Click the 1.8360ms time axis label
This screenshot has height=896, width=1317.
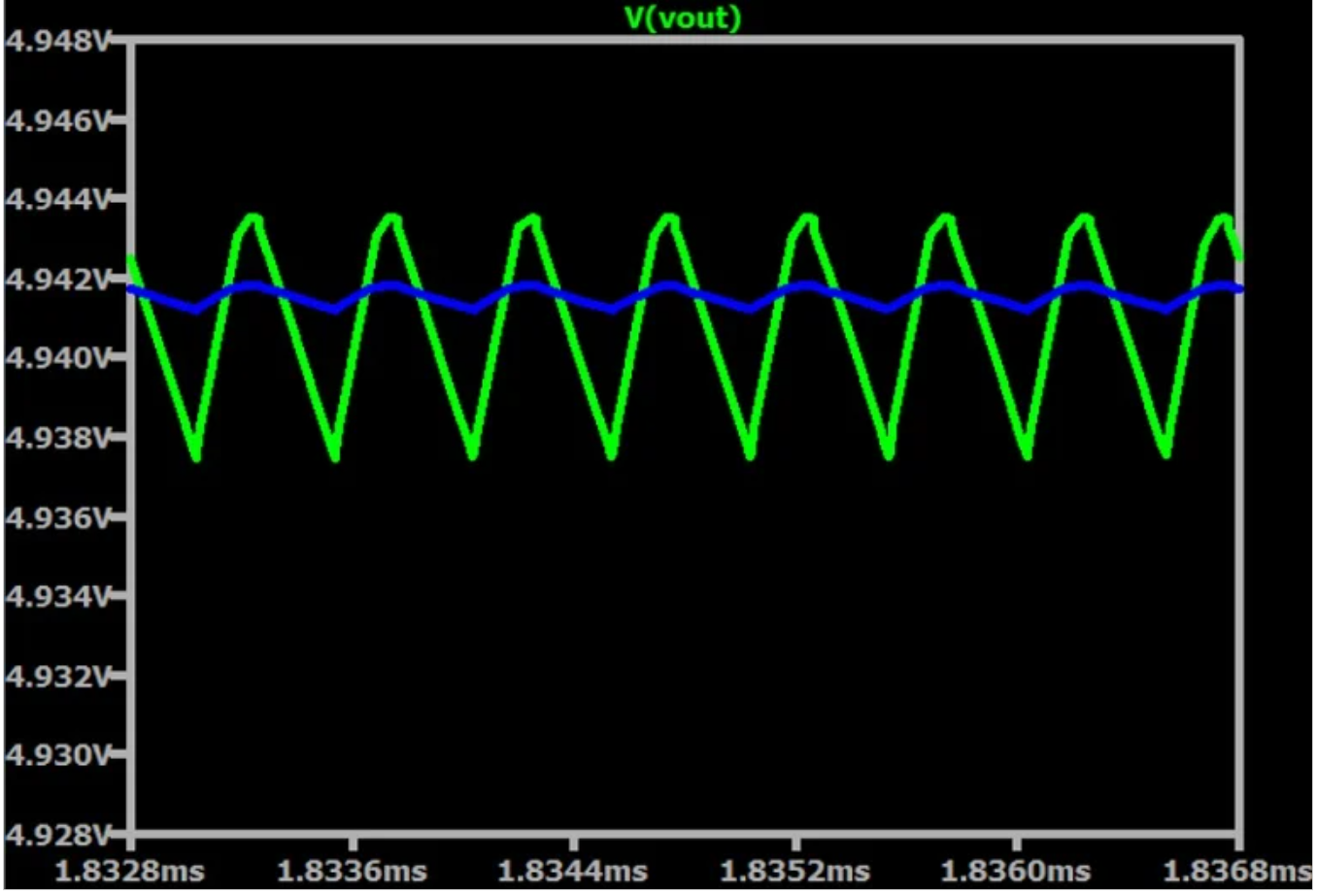[x=1016, y=871]
